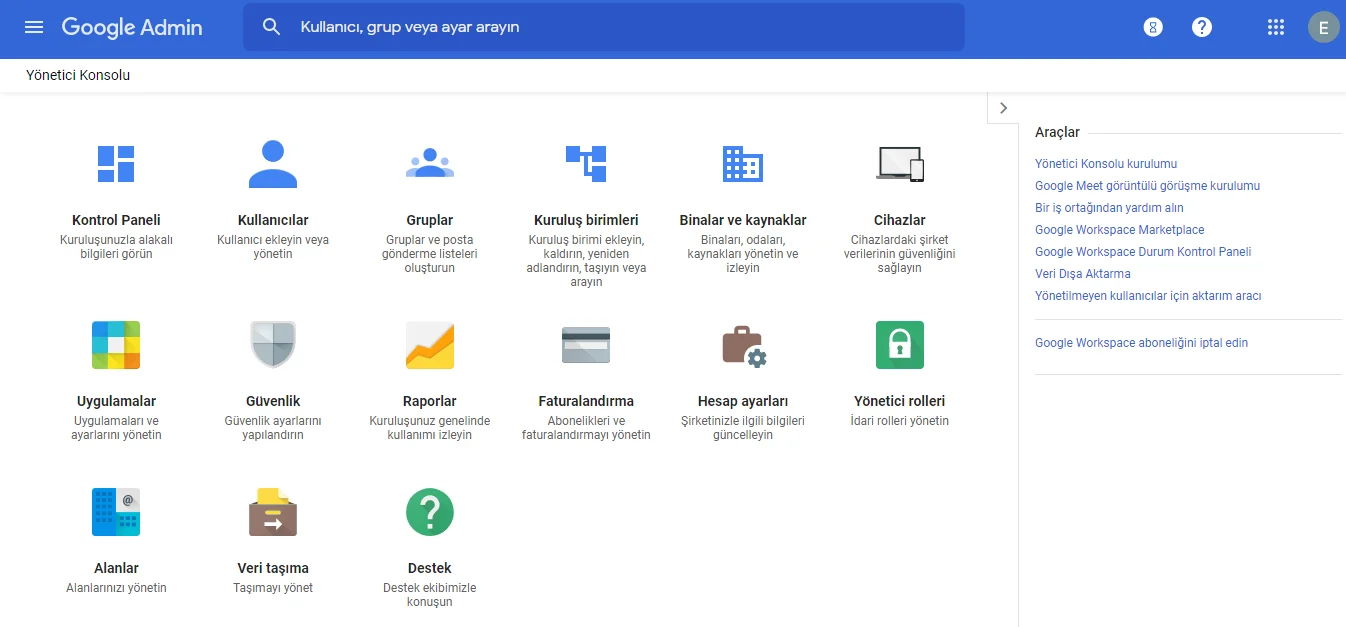Click the Araçlar panel heading
This screenshot has height=627, width=1346.
1057,132
